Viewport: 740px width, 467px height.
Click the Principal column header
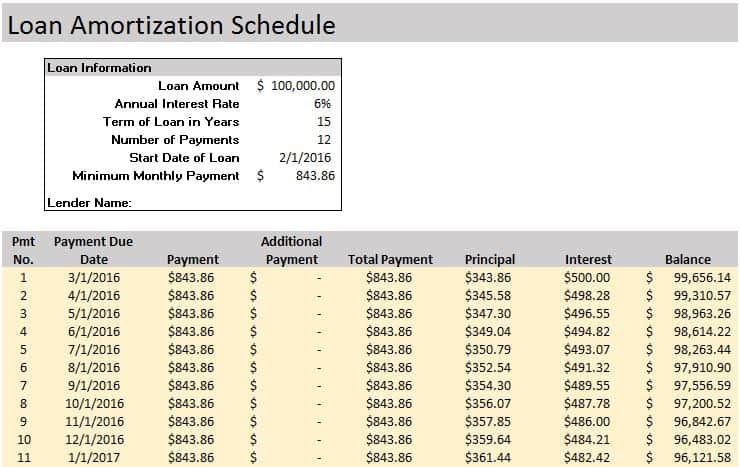(x=490, y=259)
